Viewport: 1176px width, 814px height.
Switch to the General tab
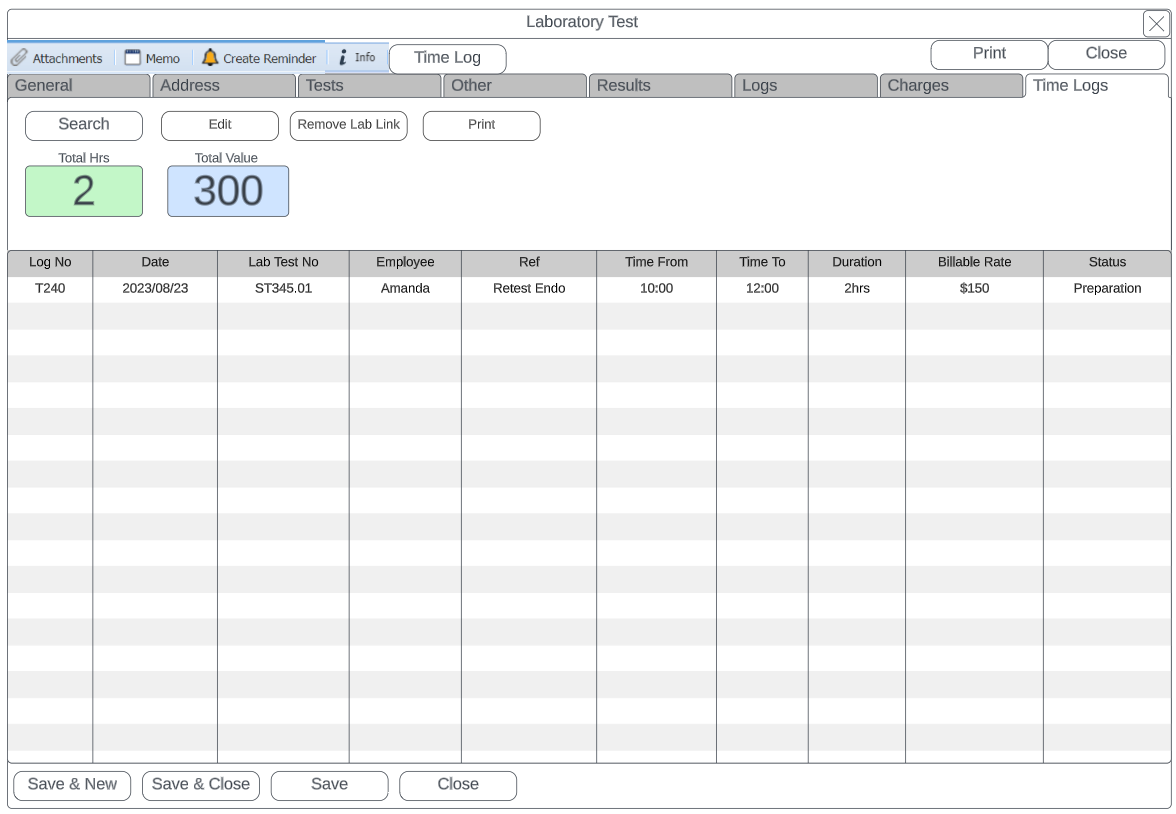(79, 86)
